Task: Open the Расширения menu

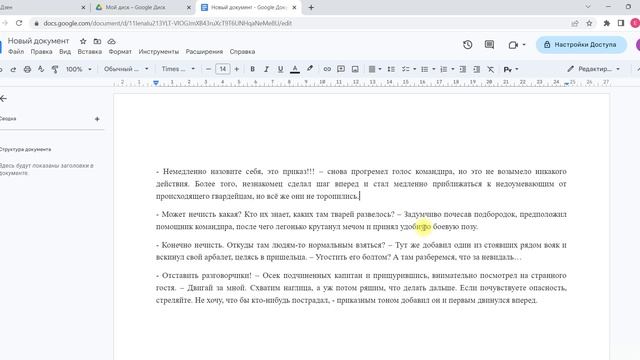Action: [x=204, y=52]
